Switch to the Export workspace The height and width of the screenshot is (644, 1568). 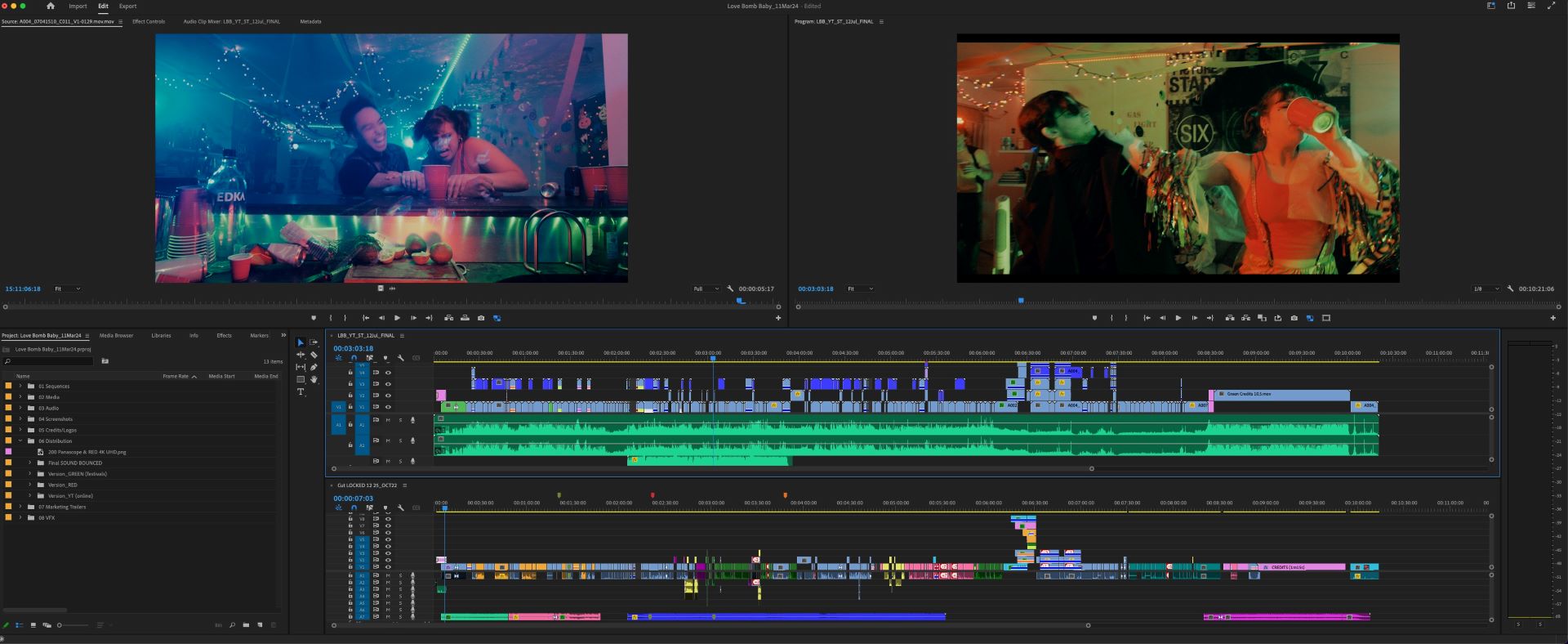click(127, 6)
